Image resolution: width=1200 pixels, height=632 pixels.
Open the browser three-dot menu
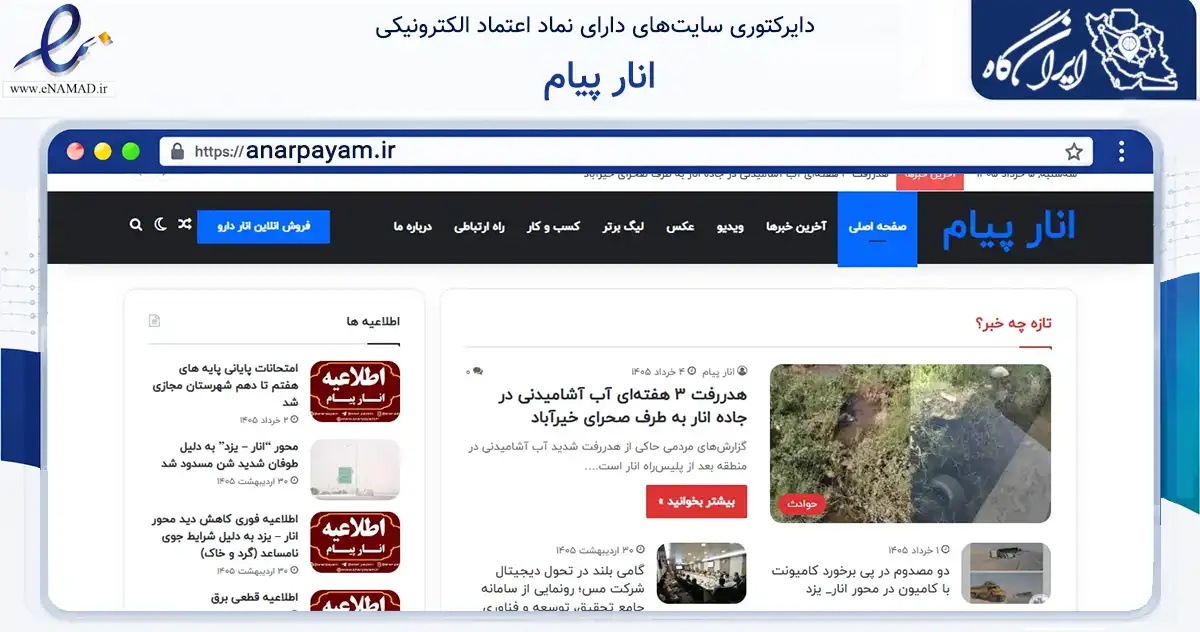coord(1122,152)
